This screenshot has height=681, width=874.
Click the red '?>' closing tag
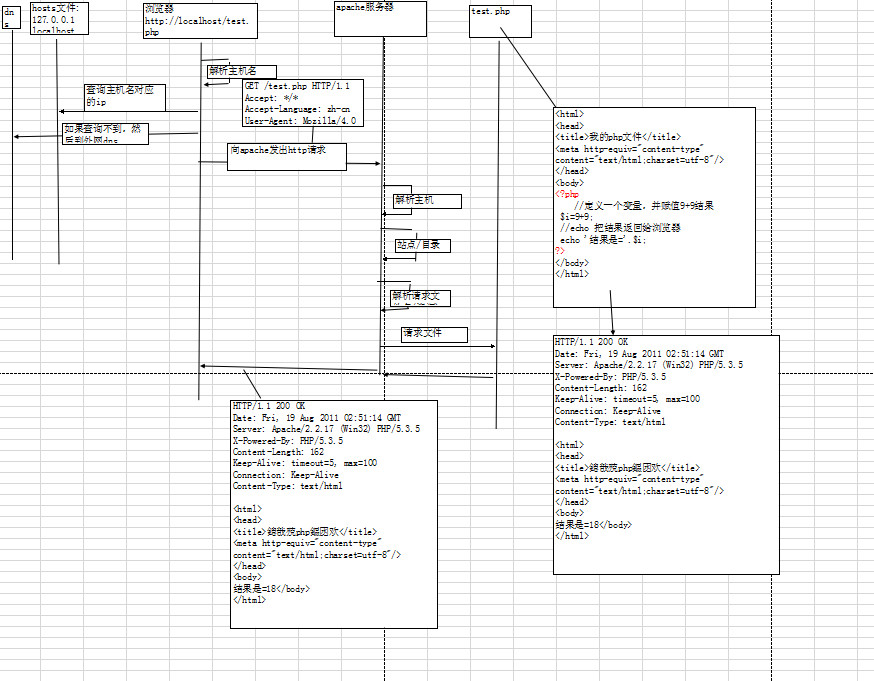pyautogui.click(x=560, y=251)
